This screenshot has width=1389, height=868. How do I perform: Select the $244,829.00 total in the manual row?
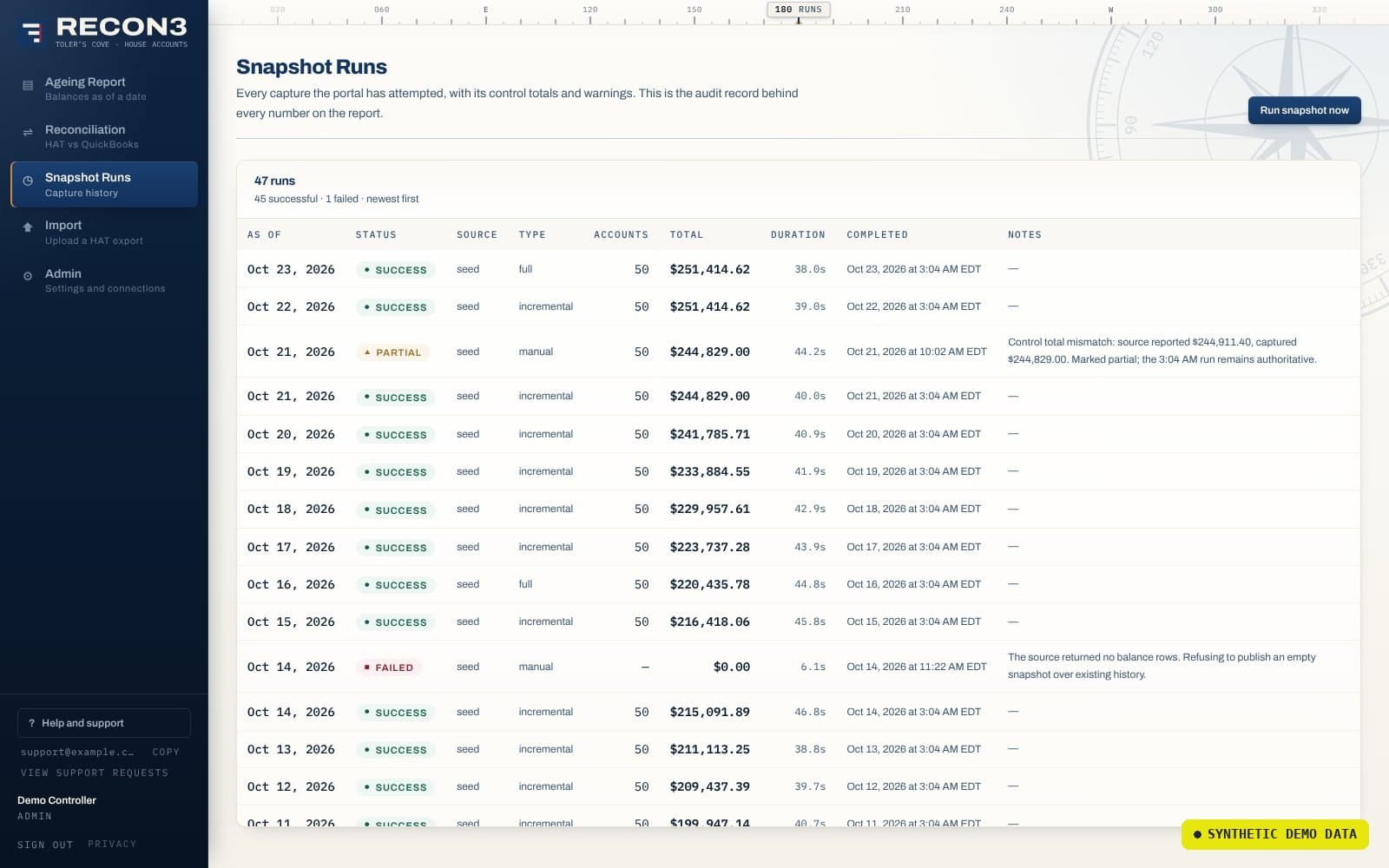pos(709,352)
